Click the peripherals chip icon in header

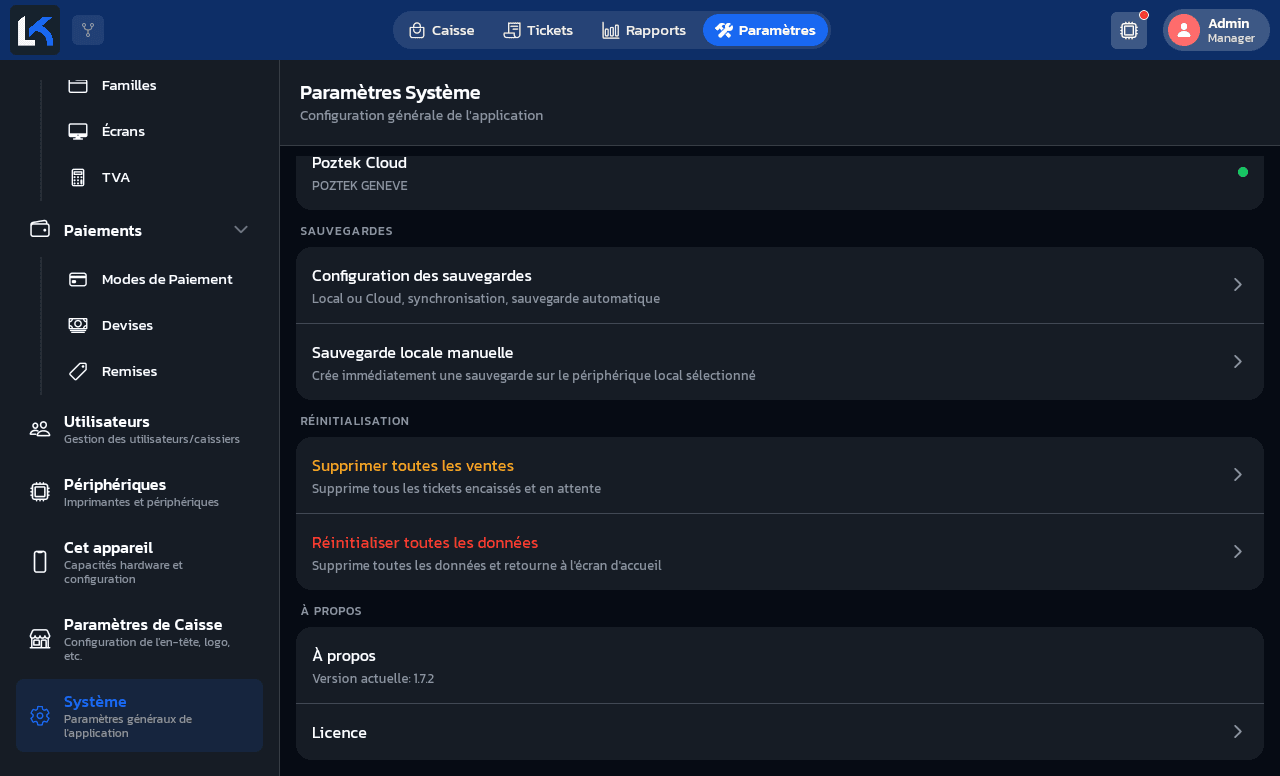coord(1129,30)
